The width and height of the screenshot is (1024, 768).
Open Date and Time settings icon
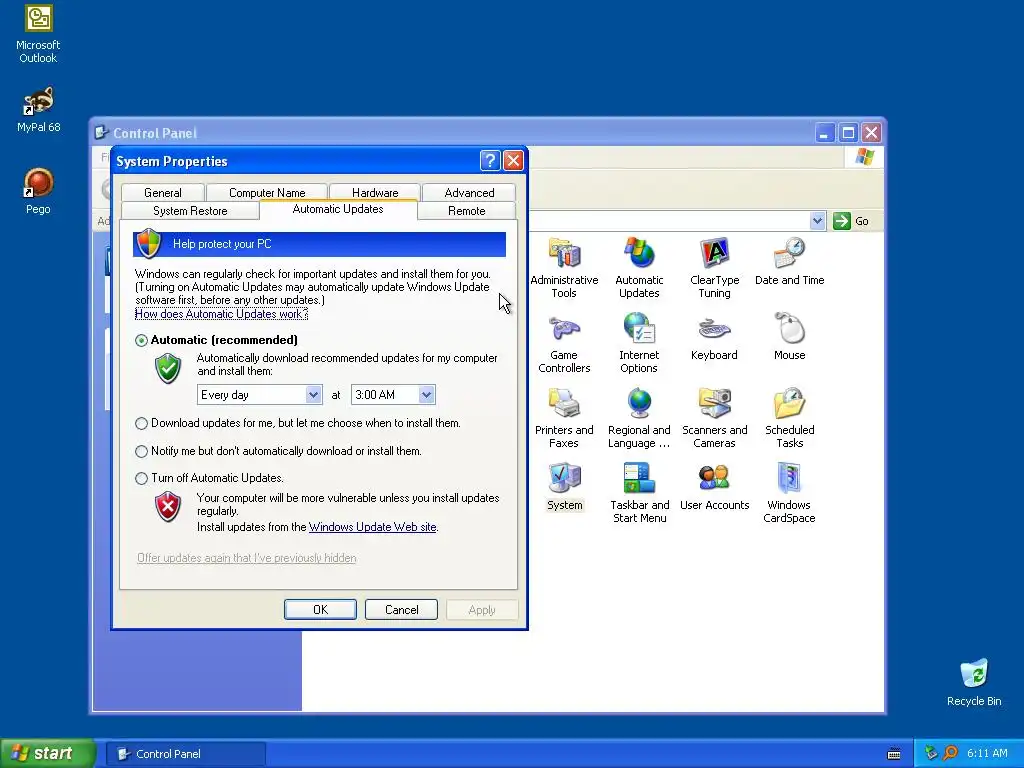click(790, 262)
